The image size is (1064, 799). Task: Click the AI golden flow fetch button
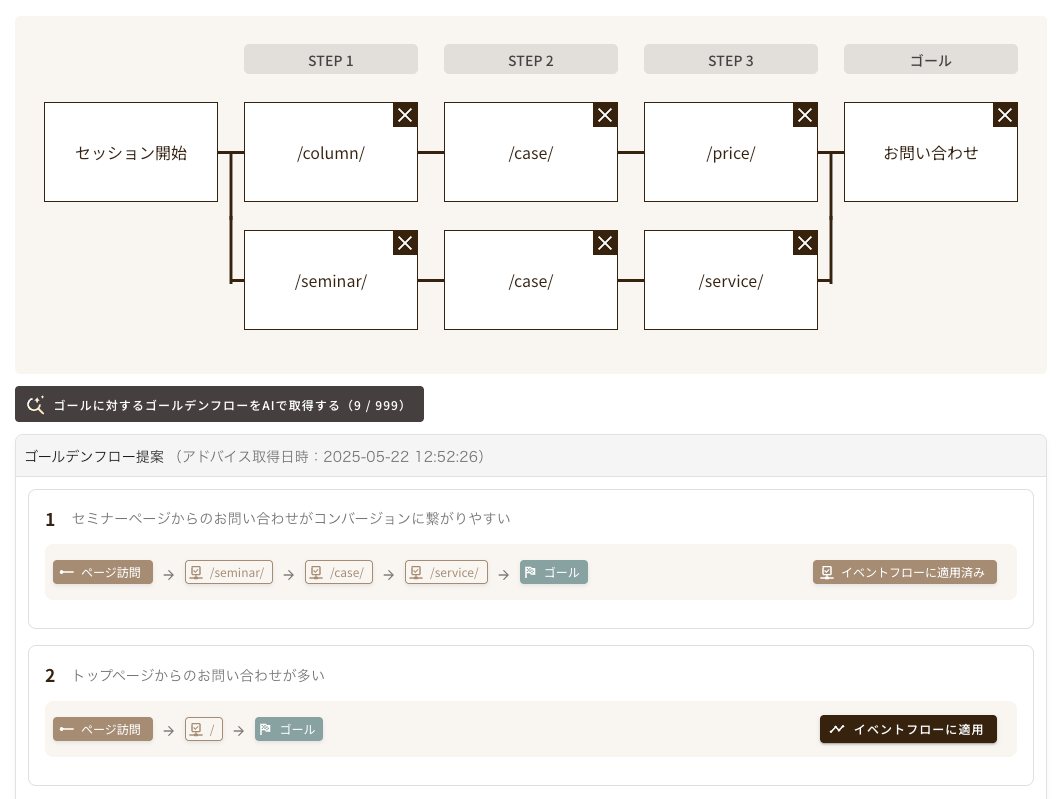point(219,405)
